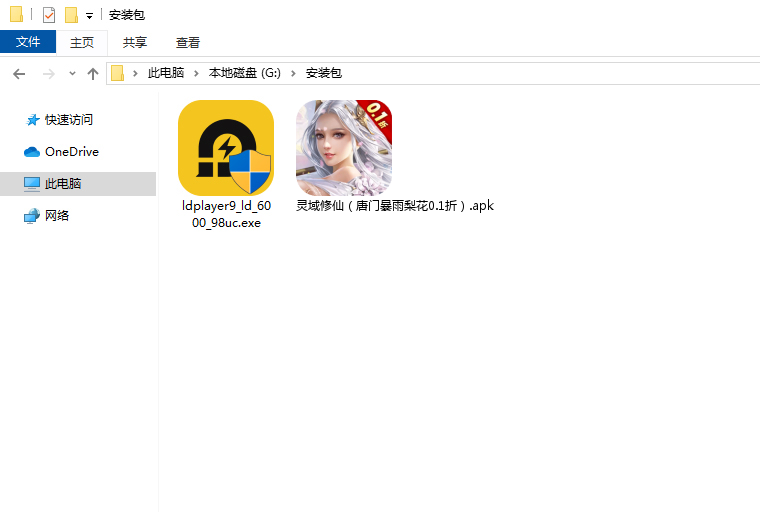Click the 本地磁盘 (G:) breadcrumb link
The height and width of the screenshot is (512, 760).
pyautogui.click(x=245, y=74)
